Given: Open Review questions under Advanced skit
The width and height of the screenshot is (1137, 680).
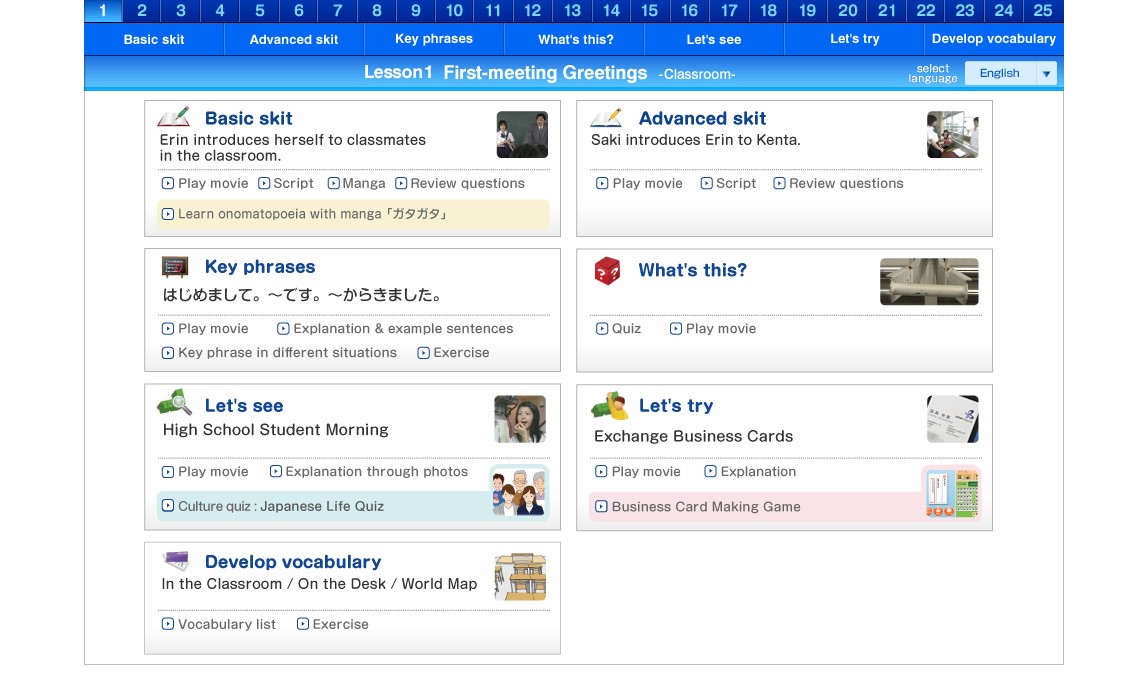Looking at the screenshot, I should [838, 183].
